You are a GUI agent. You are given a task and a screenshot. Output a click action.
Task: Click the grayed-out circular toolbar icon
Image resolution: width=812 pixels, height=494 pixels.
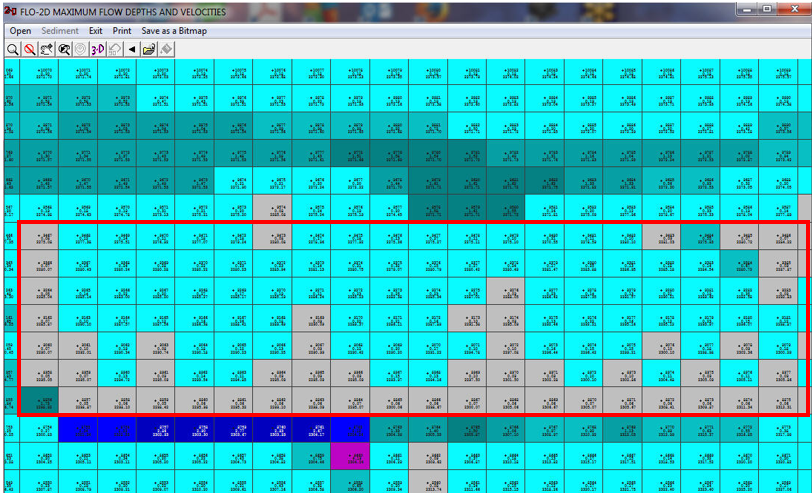point(80,49)
